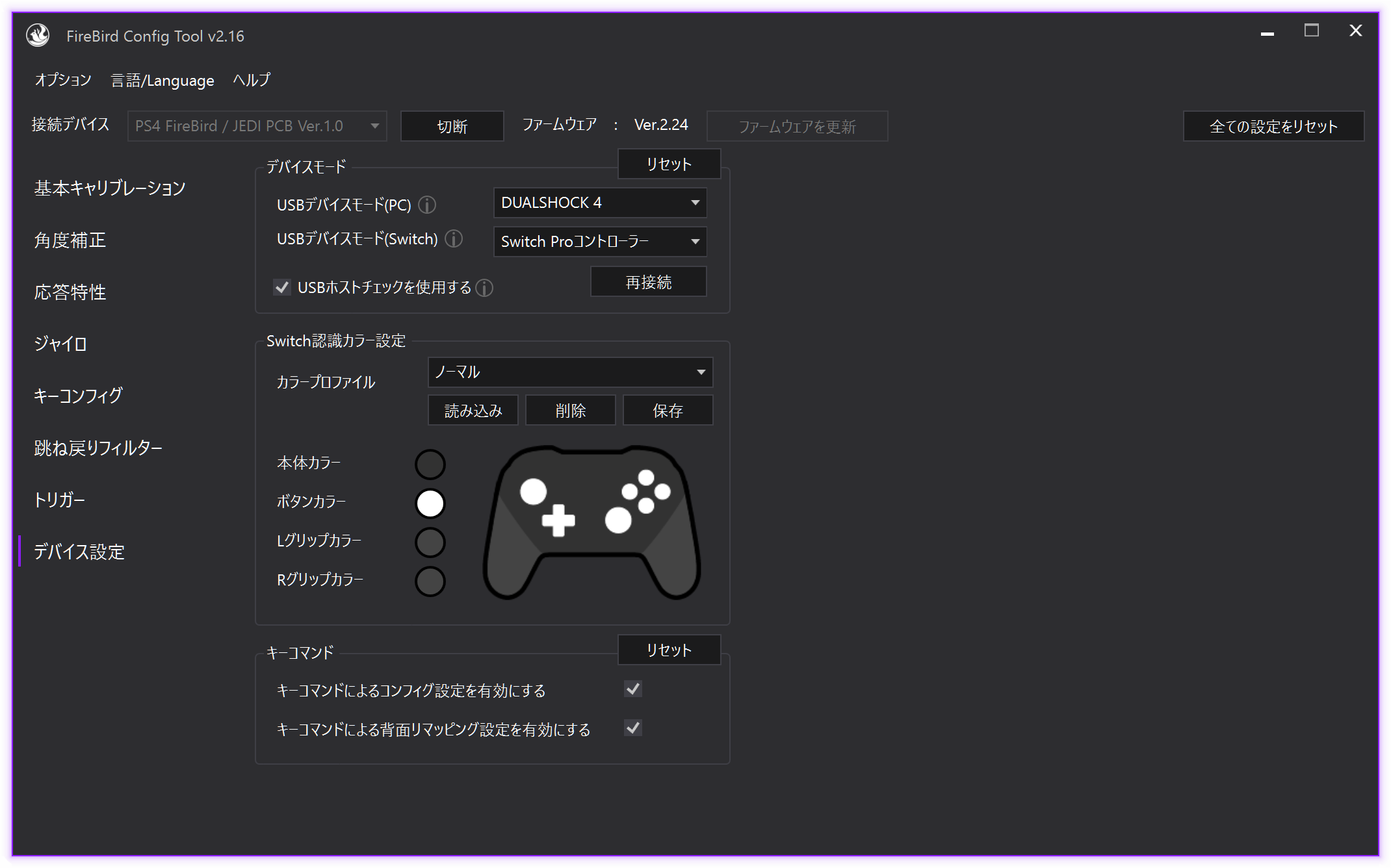Image resolution: width=1391 pixels, height=868 pixels.
Task: Disable the USBホストチェックを使用する checkbox
Action: point(281,287)
